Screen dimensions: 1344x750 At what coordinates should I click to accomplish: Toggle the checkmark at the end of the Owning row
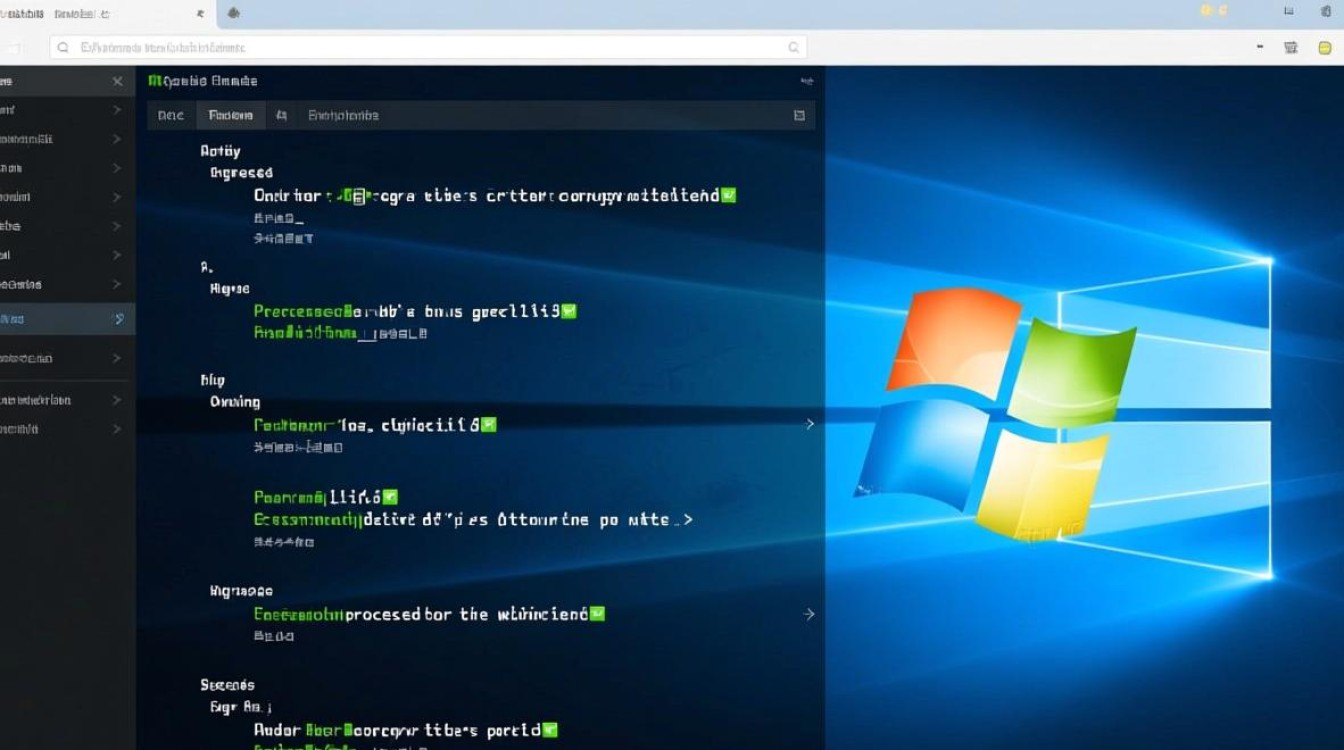point(488,423)
